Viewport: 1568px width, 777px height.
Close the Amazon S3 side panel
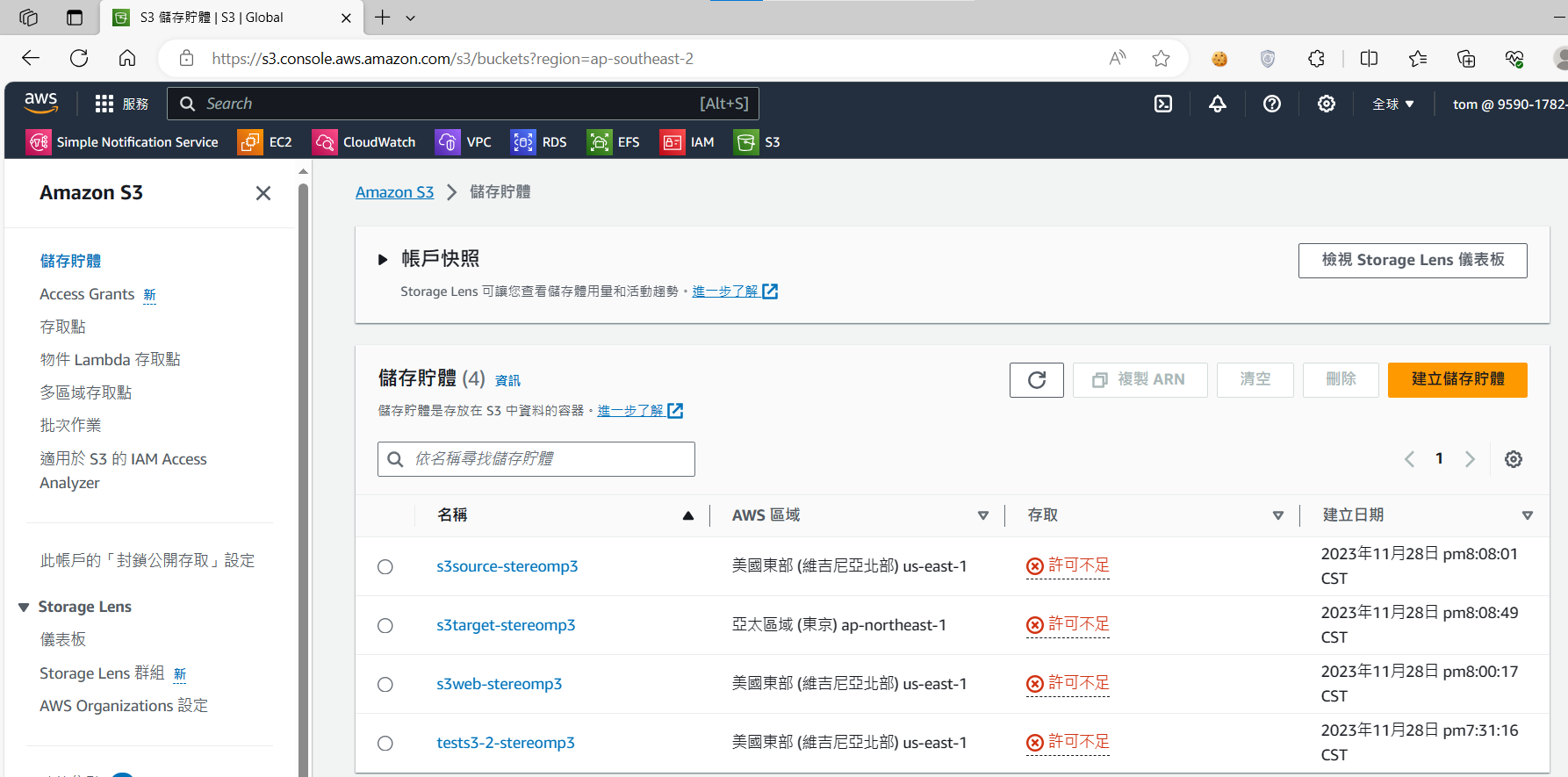263,193
